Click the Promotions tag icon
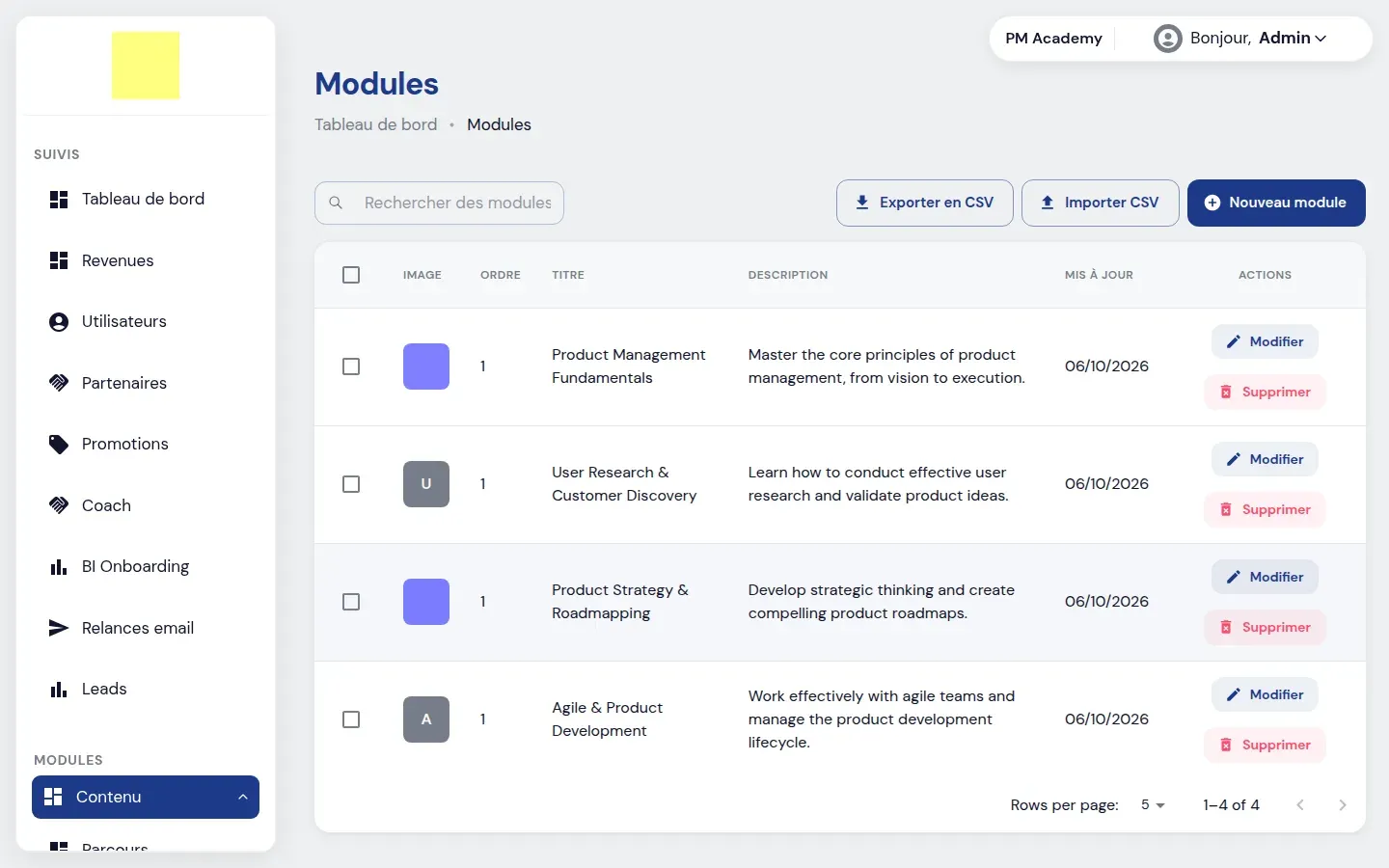The width and height of the screenshot is (1389, 868). point(59,445)
